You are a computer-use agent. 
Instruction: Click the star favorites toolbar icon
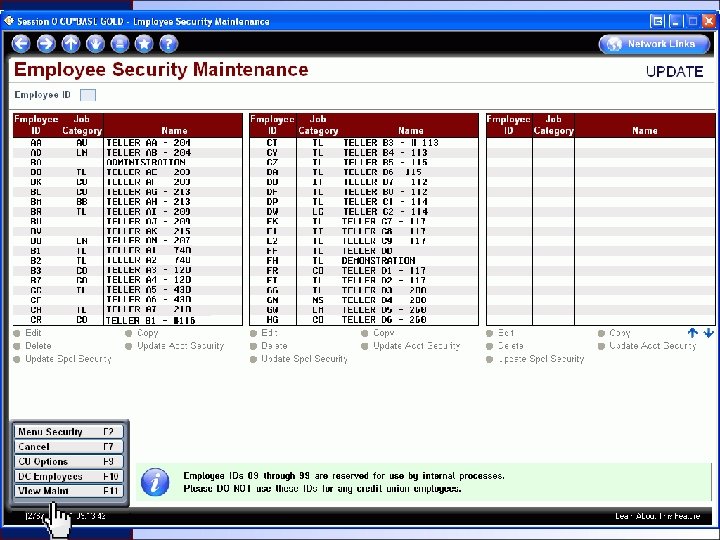(x=144, y=44)
